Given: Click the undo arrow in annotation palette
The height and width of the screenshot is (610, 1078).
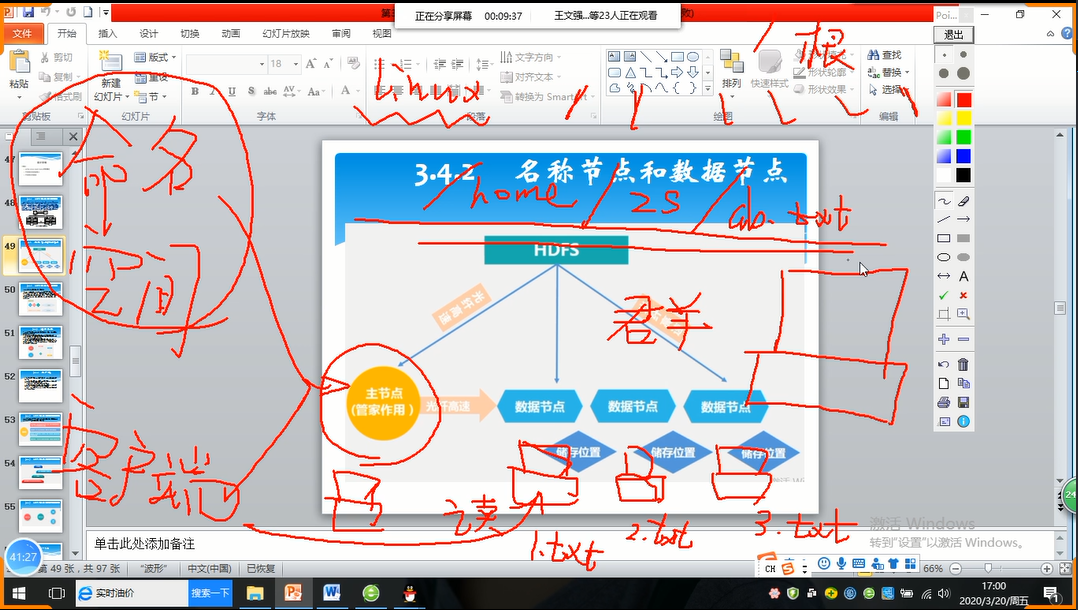Looking at the screenshot, I should click(x=944, y=365).
